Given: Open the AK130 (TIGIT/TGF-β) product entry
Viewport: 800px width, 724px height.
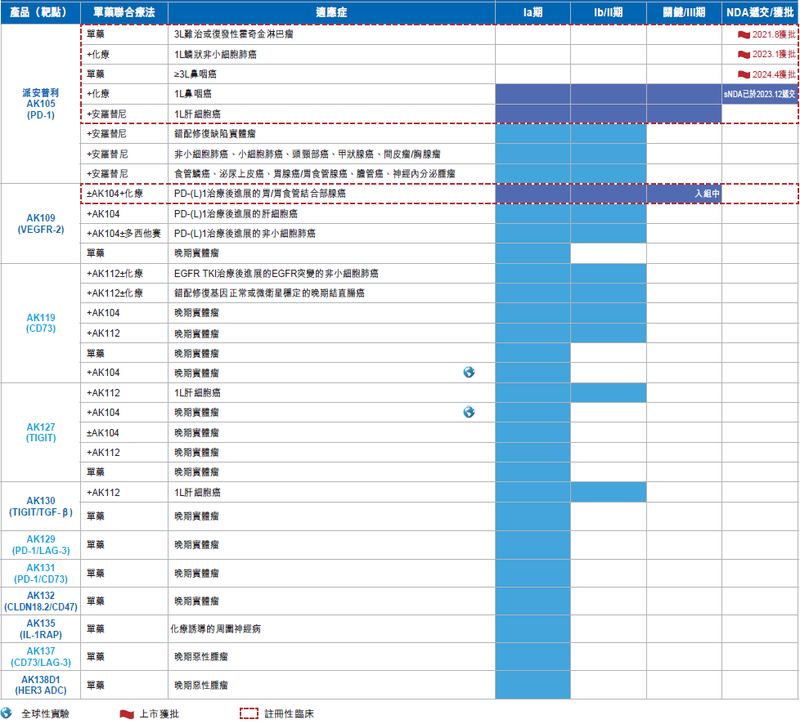Looking at the screenshot, I should click(x=40, y=506).
